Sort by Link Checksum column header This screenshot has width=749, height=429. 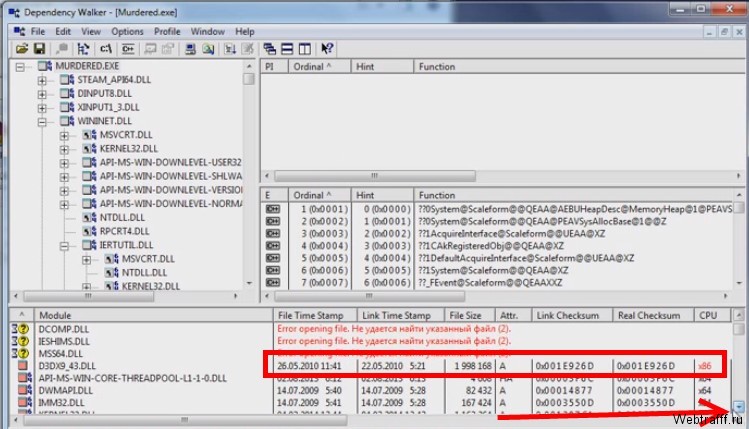(x=572, y=315)
